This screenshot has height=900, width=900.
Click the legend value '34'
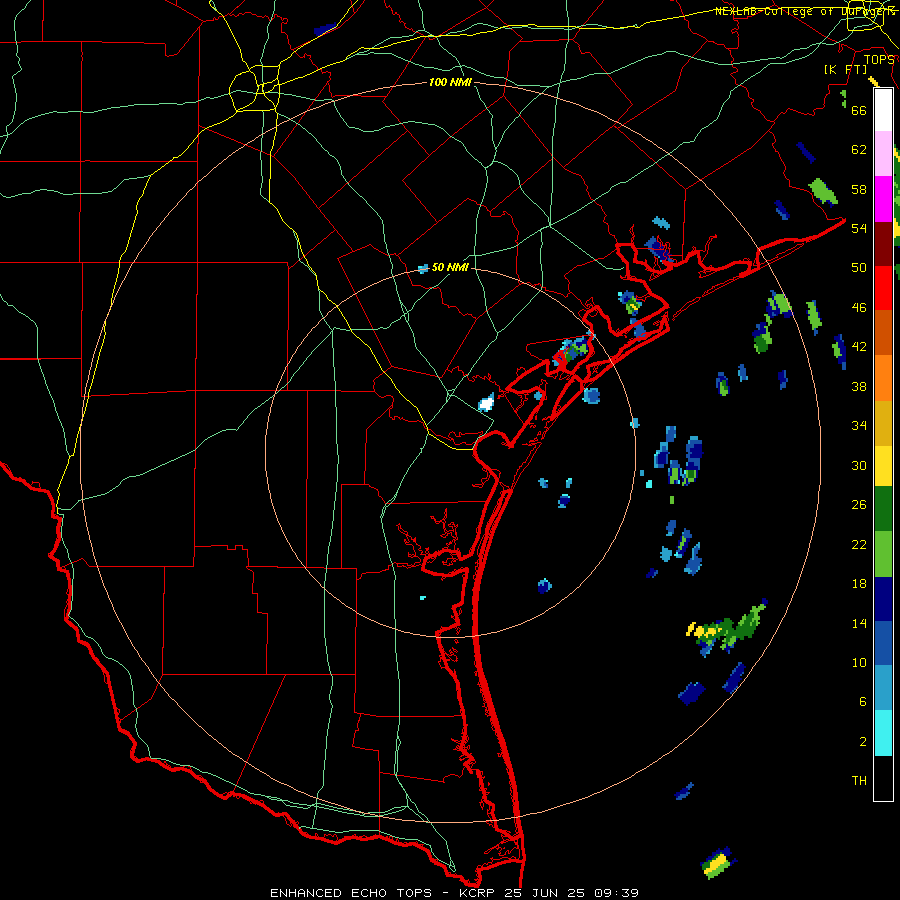click(x=859, y=426)
